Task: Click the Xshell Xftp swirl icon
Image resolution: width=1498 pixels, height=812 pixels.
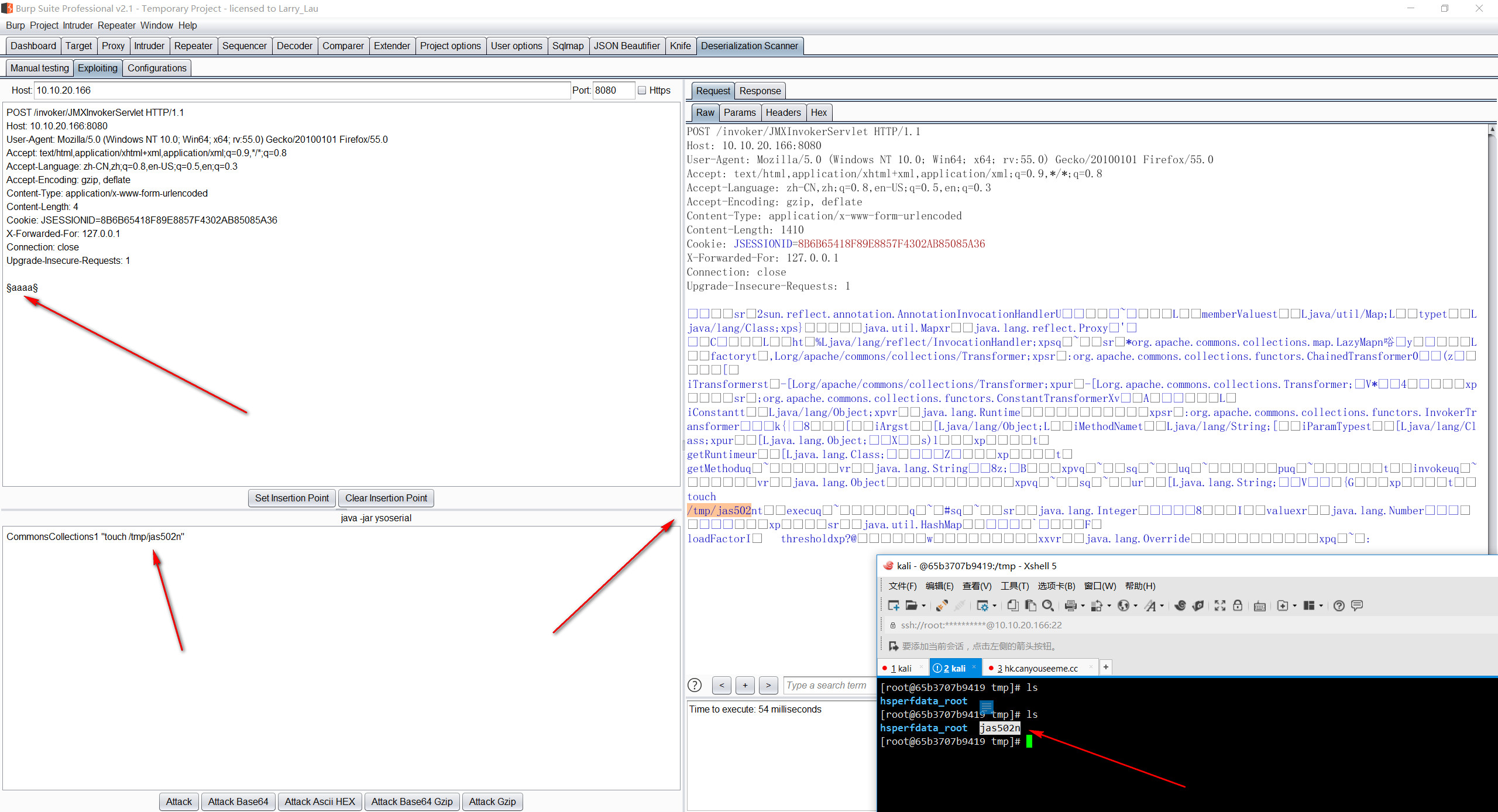Action: click(1180, 605)
